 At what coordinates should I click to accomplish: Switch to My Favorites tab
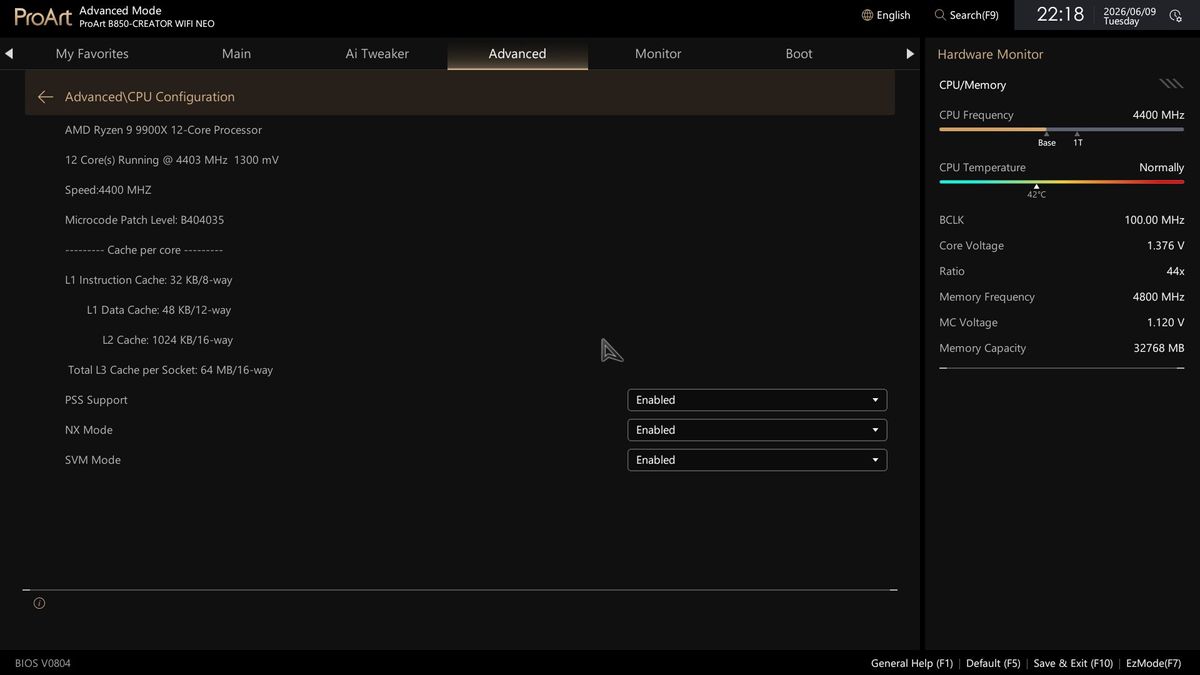92,54
